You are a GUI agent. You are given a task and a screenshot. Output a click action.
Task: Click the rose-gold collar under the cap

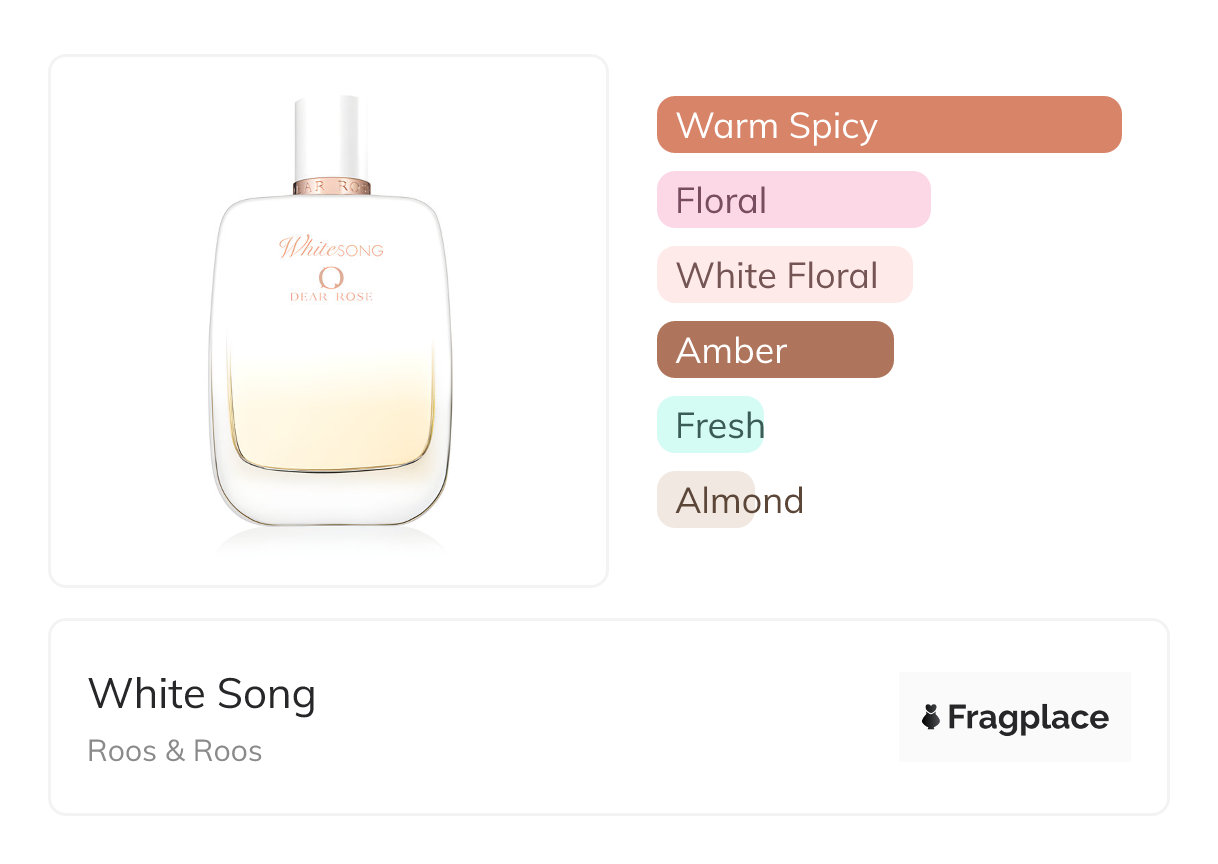coord(331,187)
